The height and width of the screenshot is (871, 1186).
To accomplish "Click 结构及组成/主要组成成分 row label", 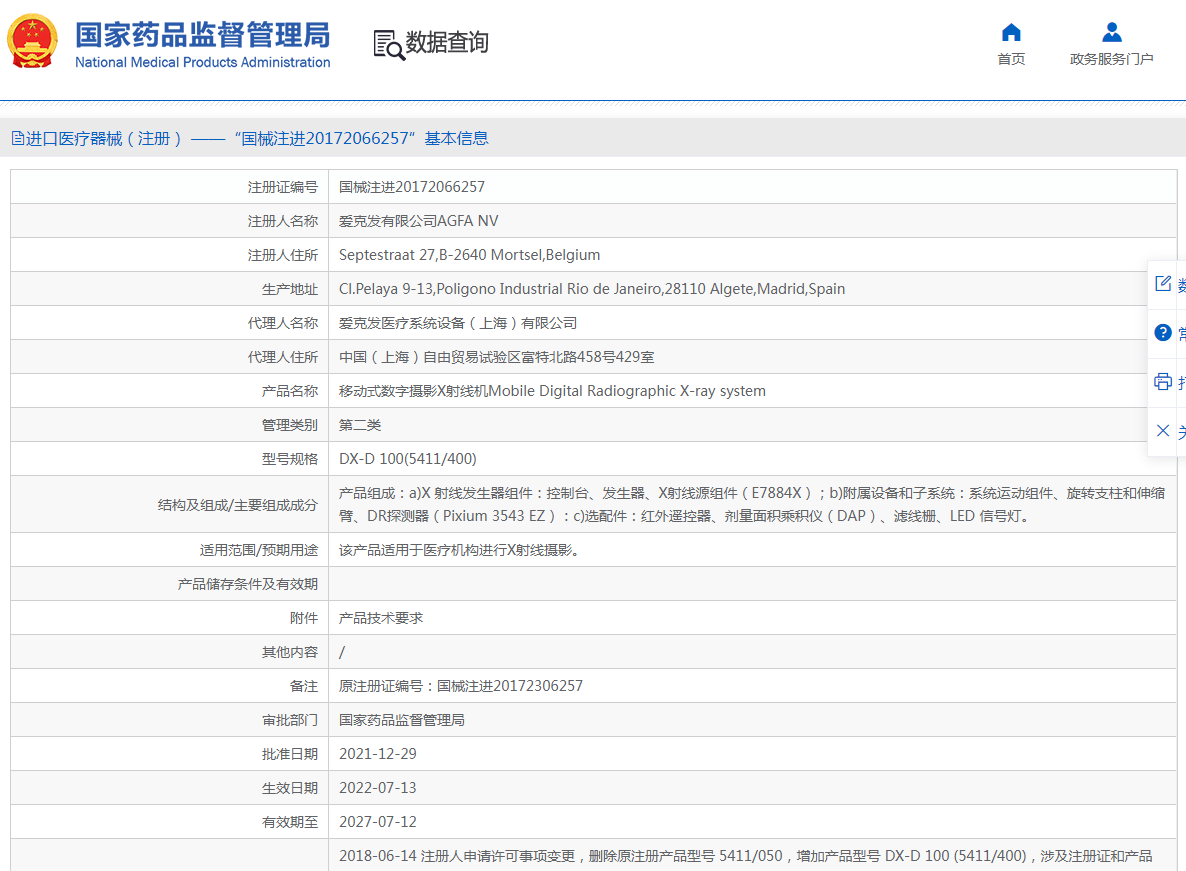I will 238,504.
